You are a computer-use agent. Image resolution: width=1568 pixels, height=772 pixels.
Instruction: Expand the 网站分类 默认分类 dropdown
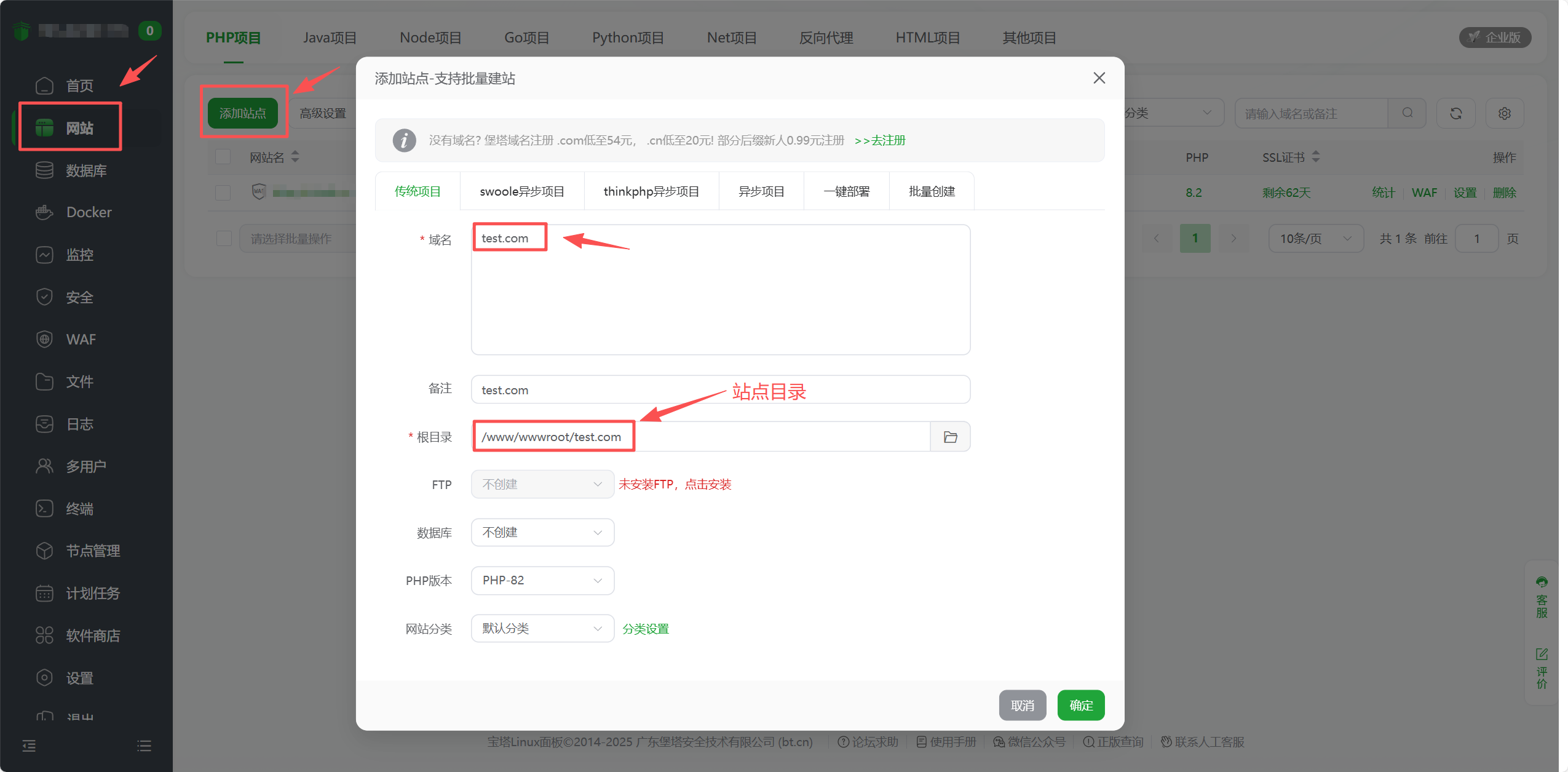coord(542,628)
